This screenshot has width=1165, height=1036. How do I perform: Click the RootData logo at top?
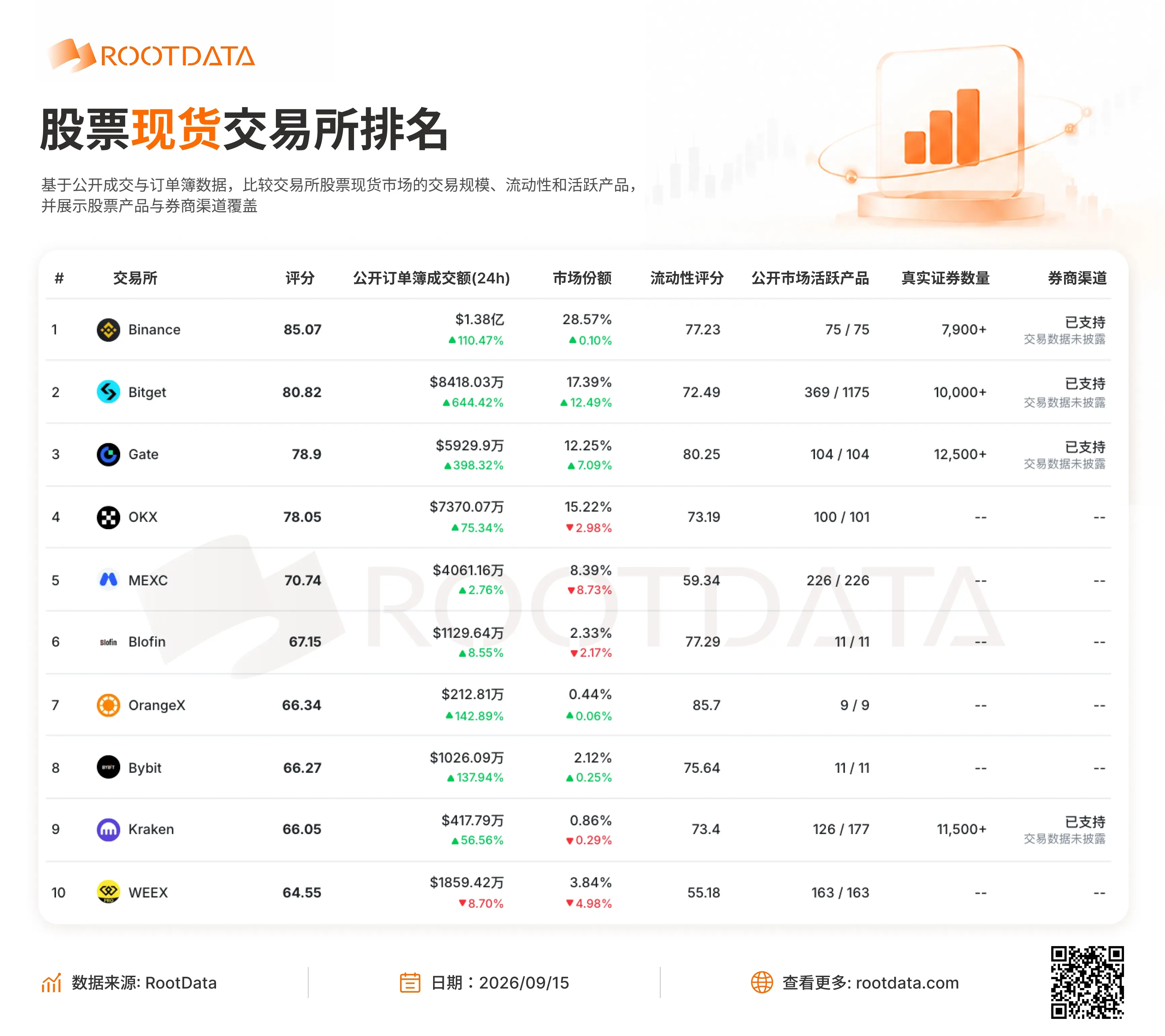point(151,55)
